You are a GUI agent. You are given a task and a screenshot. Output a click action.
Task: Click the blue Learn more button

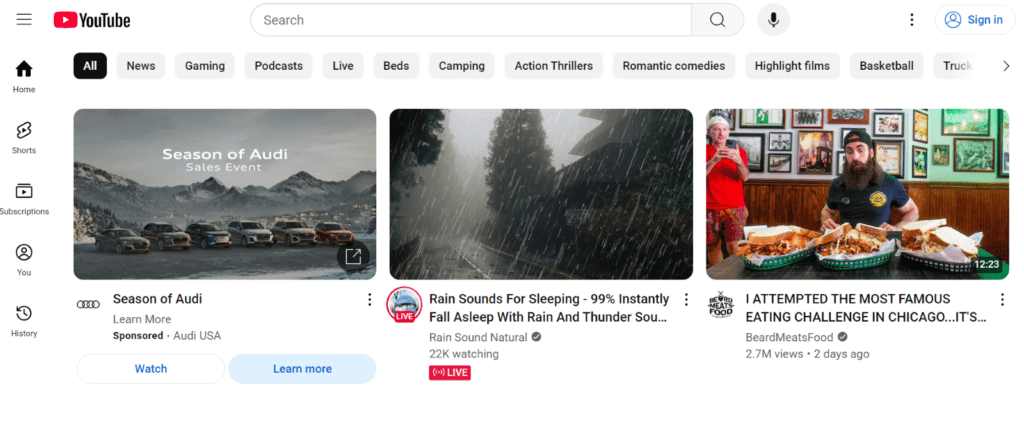302,369
